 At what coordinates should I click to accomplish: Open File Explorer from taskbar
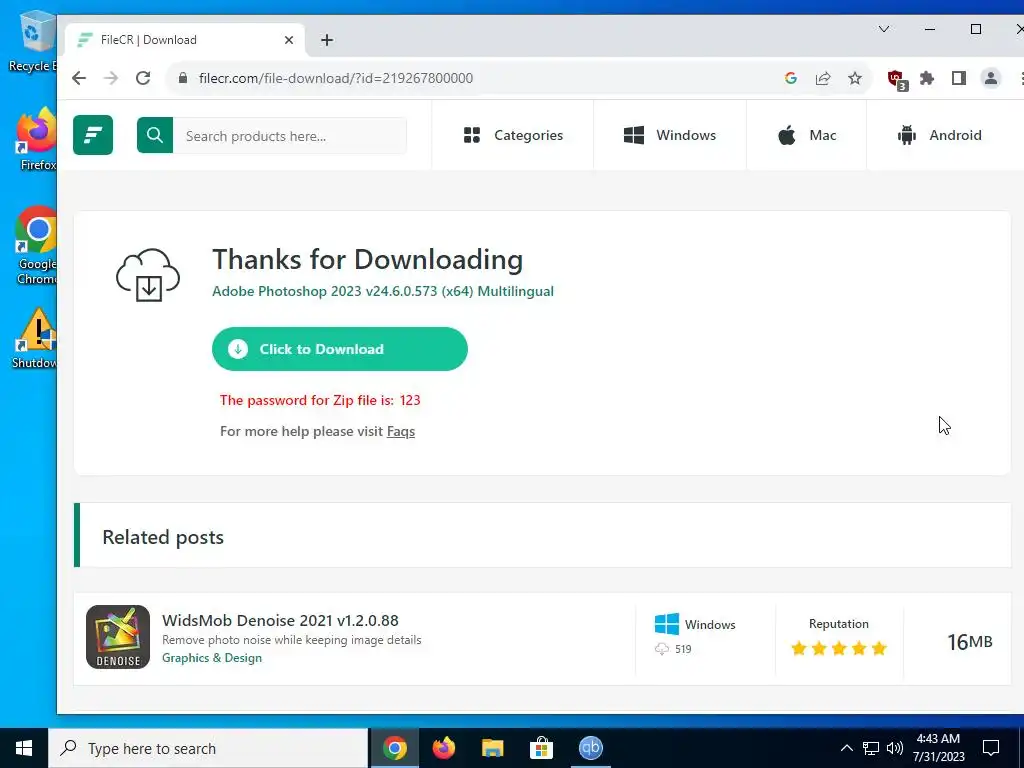(492, 748)
